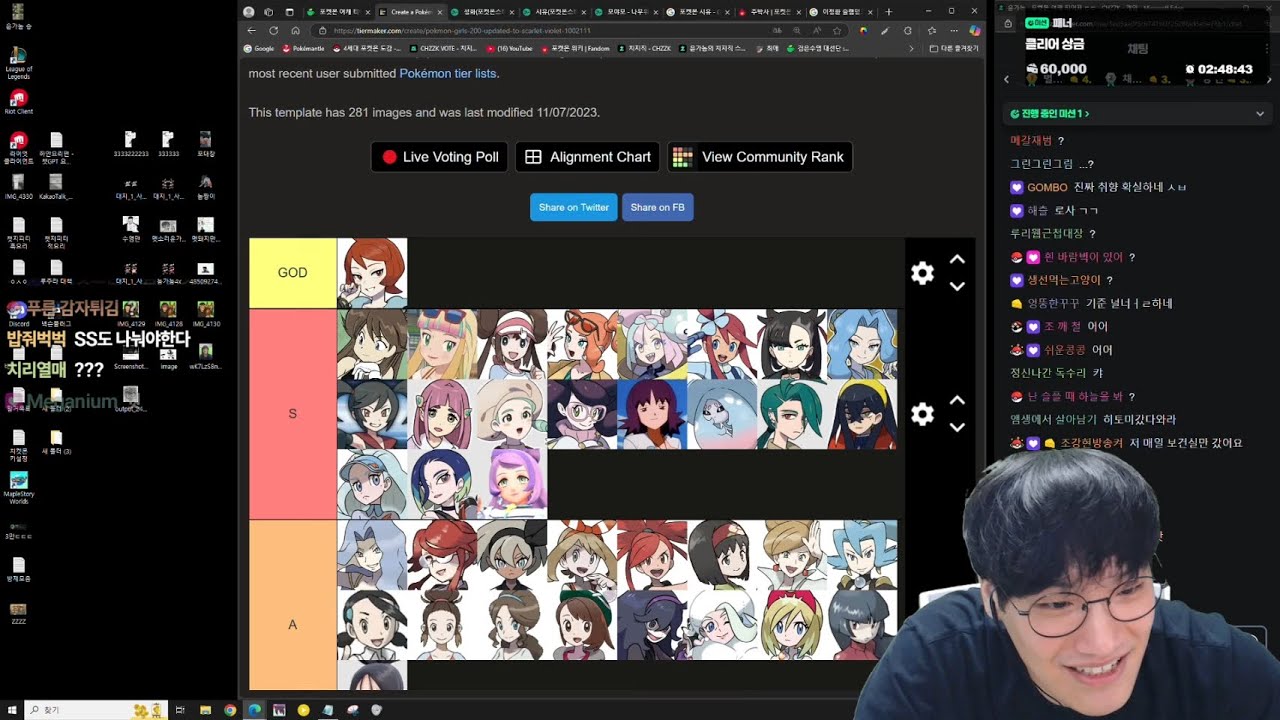Click View Community Rank button
Viewport: 1280px width, 720px height.
[x=759, y=157]
